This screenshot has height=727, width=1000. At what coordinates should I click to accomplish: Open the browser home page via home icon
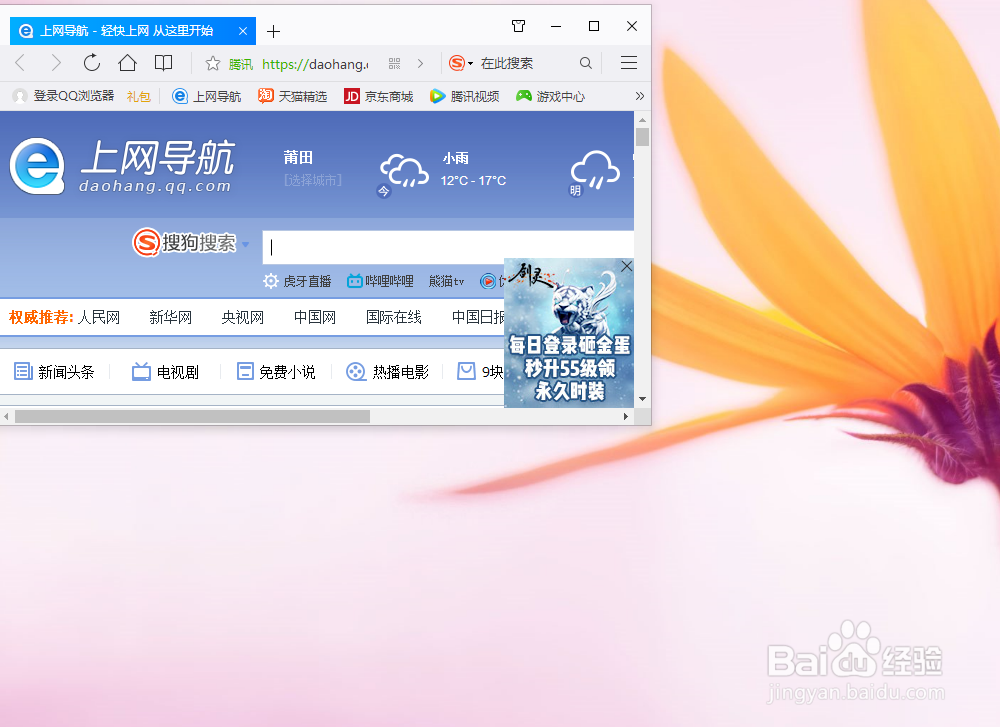click(127, 62)
